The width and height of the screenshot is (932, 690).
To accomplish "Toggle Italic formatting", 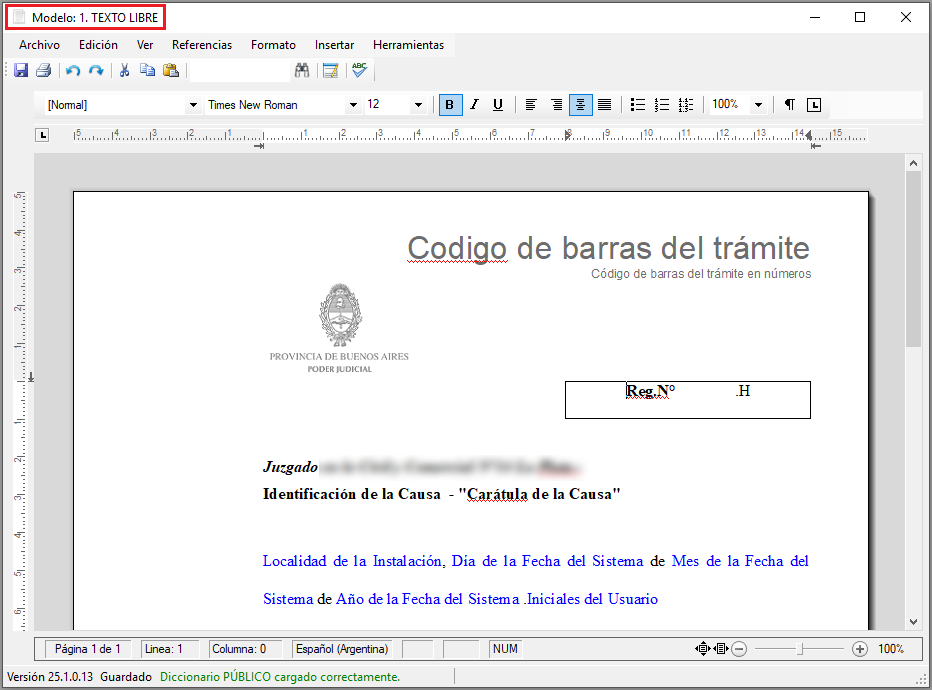I will pos(474,105).
